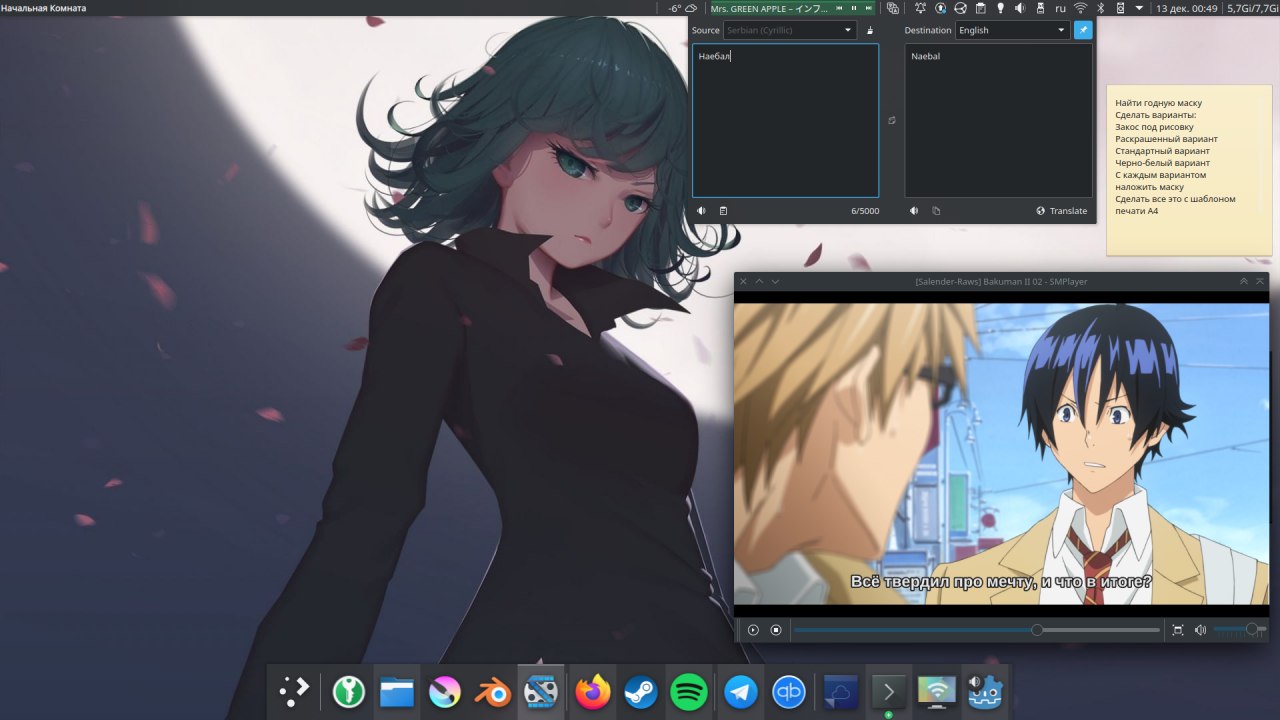This screenshot has height=720, width=1280.
Task: Toggle keep-above arrows in SMPlayer titlebar
Action: click(1244, 282)
